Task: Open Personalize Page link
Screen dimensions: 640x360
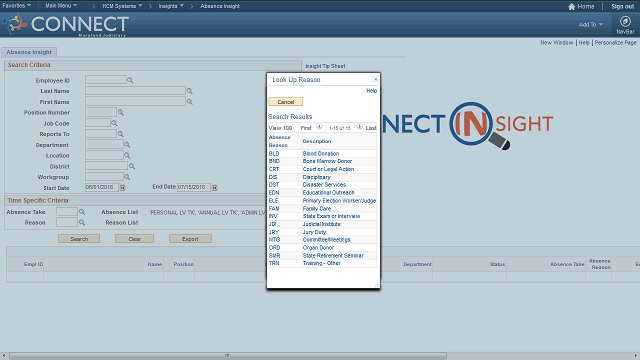Action: tap(616, 42)
